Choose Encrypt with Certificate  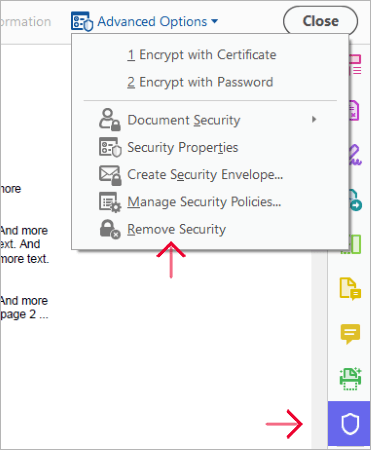click(202, 55)
